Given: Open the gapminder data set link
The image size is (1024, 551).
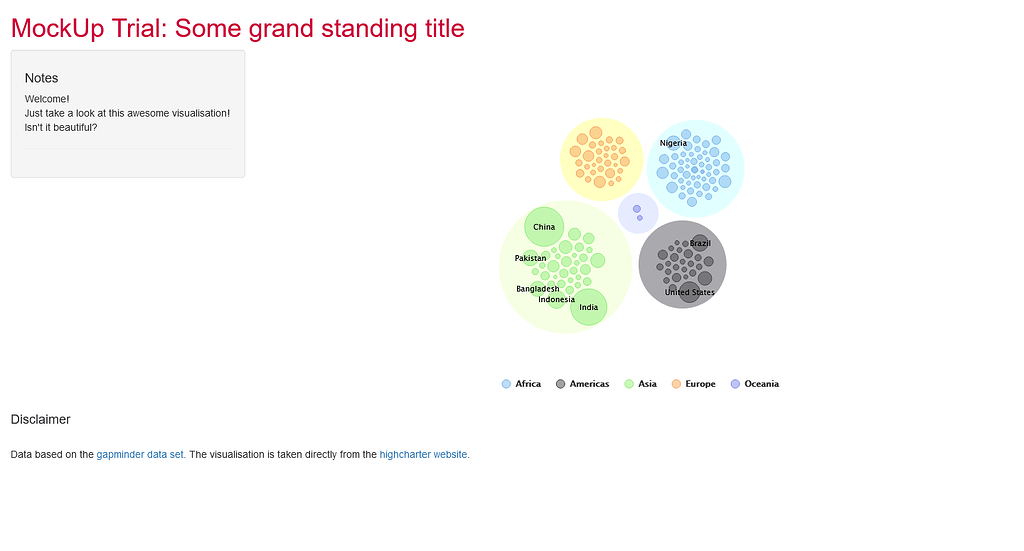Looking at the screenshot, I should pyautogui.click(x=140, y=454).
